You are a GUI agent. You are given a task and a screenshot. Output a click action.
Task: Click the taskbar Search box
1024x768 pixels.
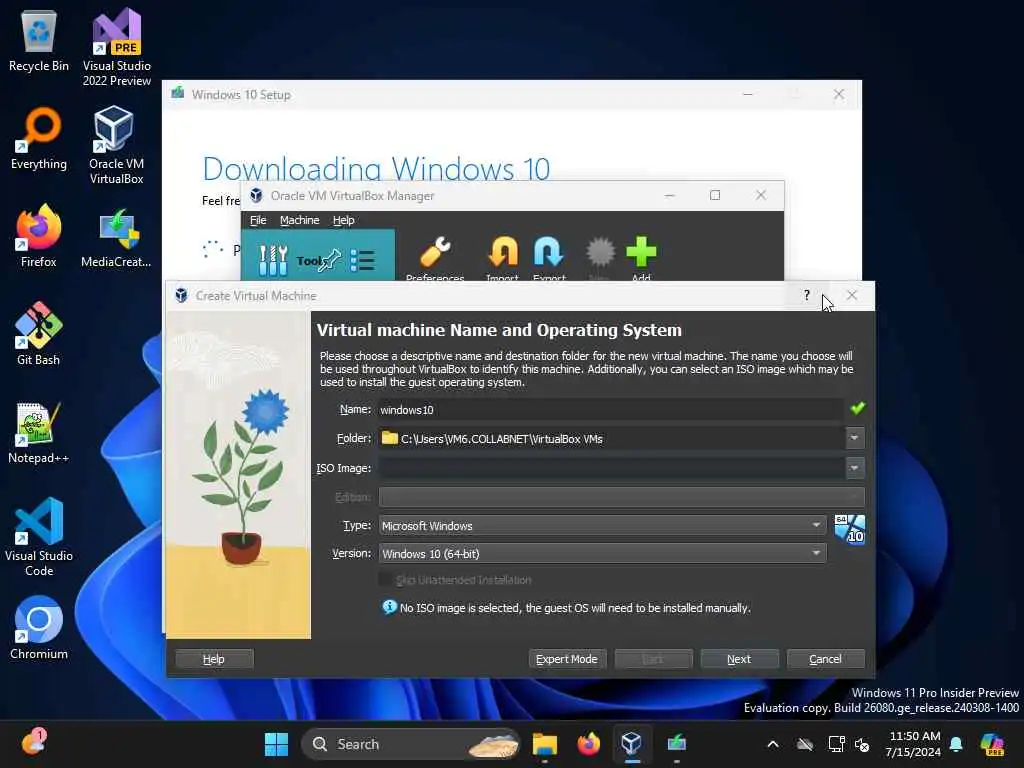[x=411, y=744]
